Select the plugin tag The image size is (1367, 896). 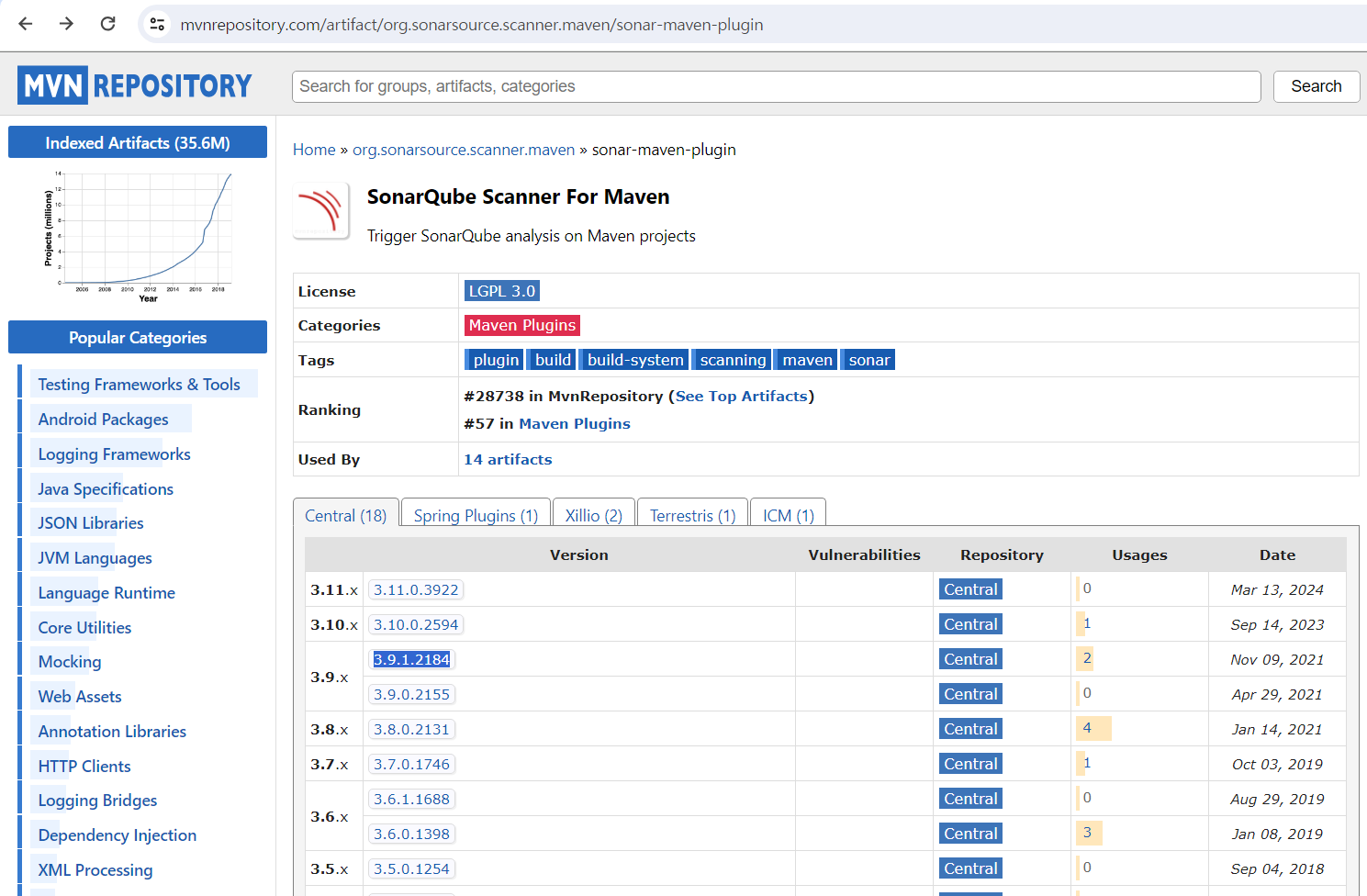(x=494, y=360)
